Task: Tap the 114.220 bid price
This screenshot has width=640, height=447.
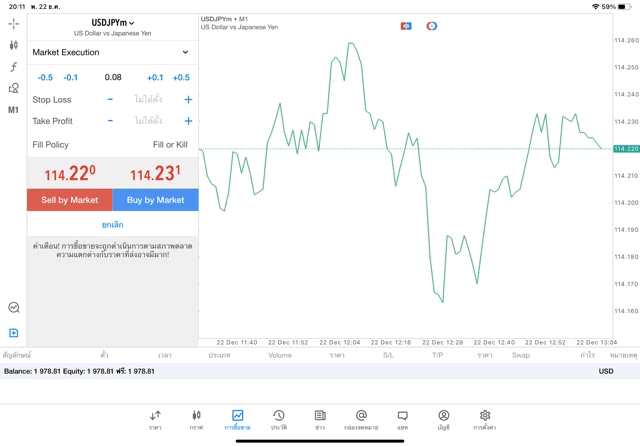Action: coord(70,173)
